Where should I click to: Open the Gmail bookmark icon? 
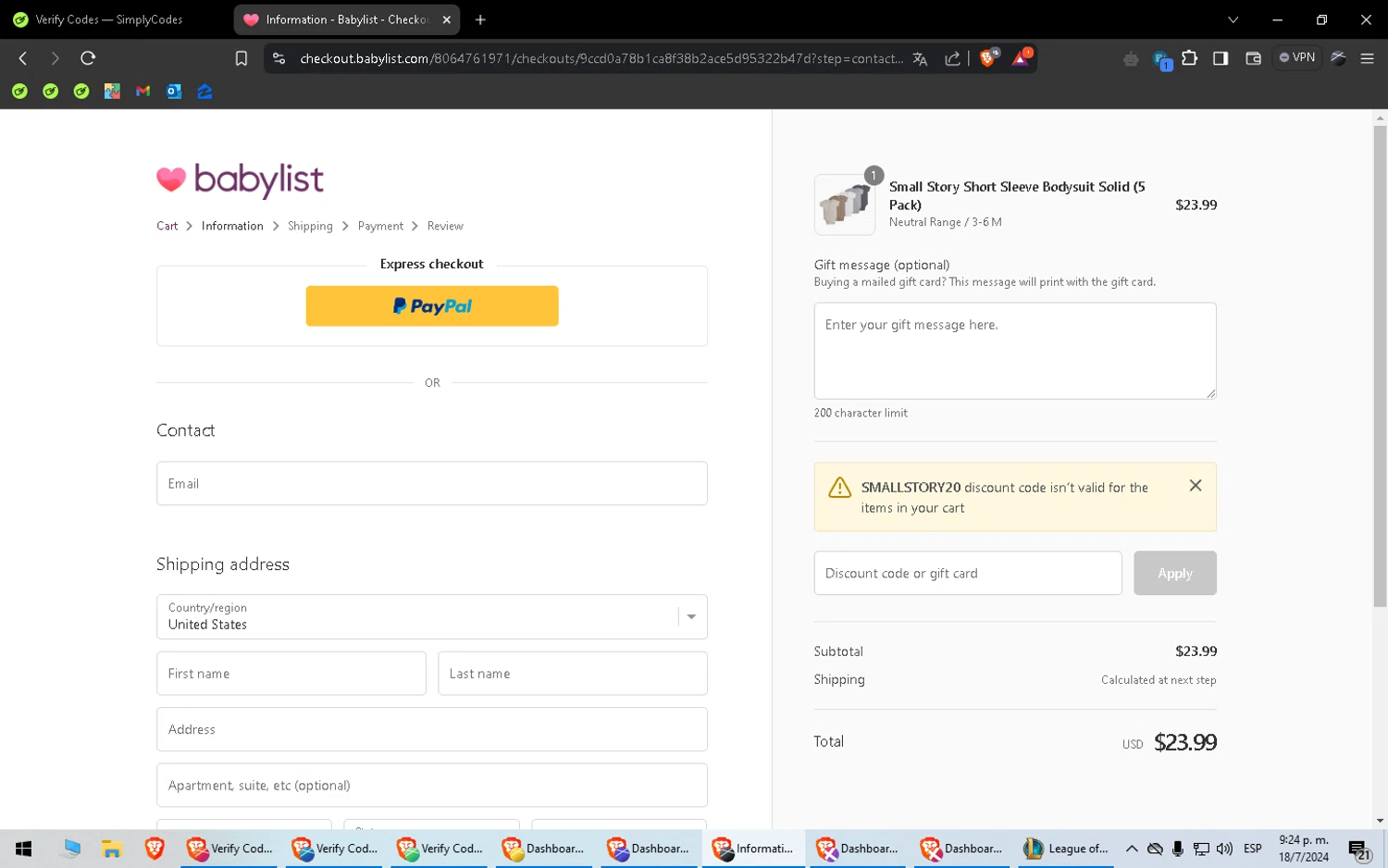pos(143,91)
